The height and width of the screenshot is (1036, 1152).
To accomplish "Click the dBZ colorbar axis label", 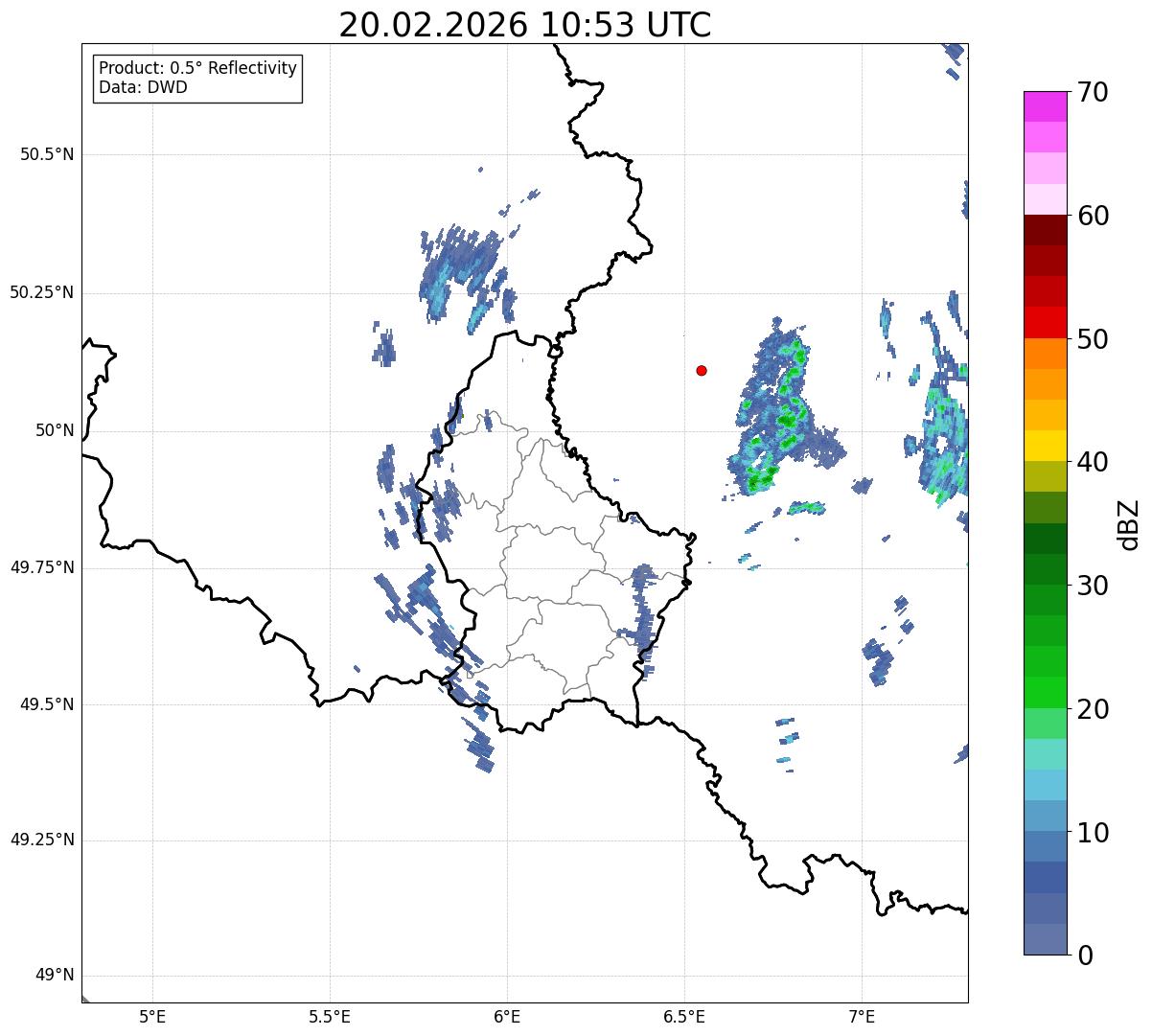I will click(1129, 523).
